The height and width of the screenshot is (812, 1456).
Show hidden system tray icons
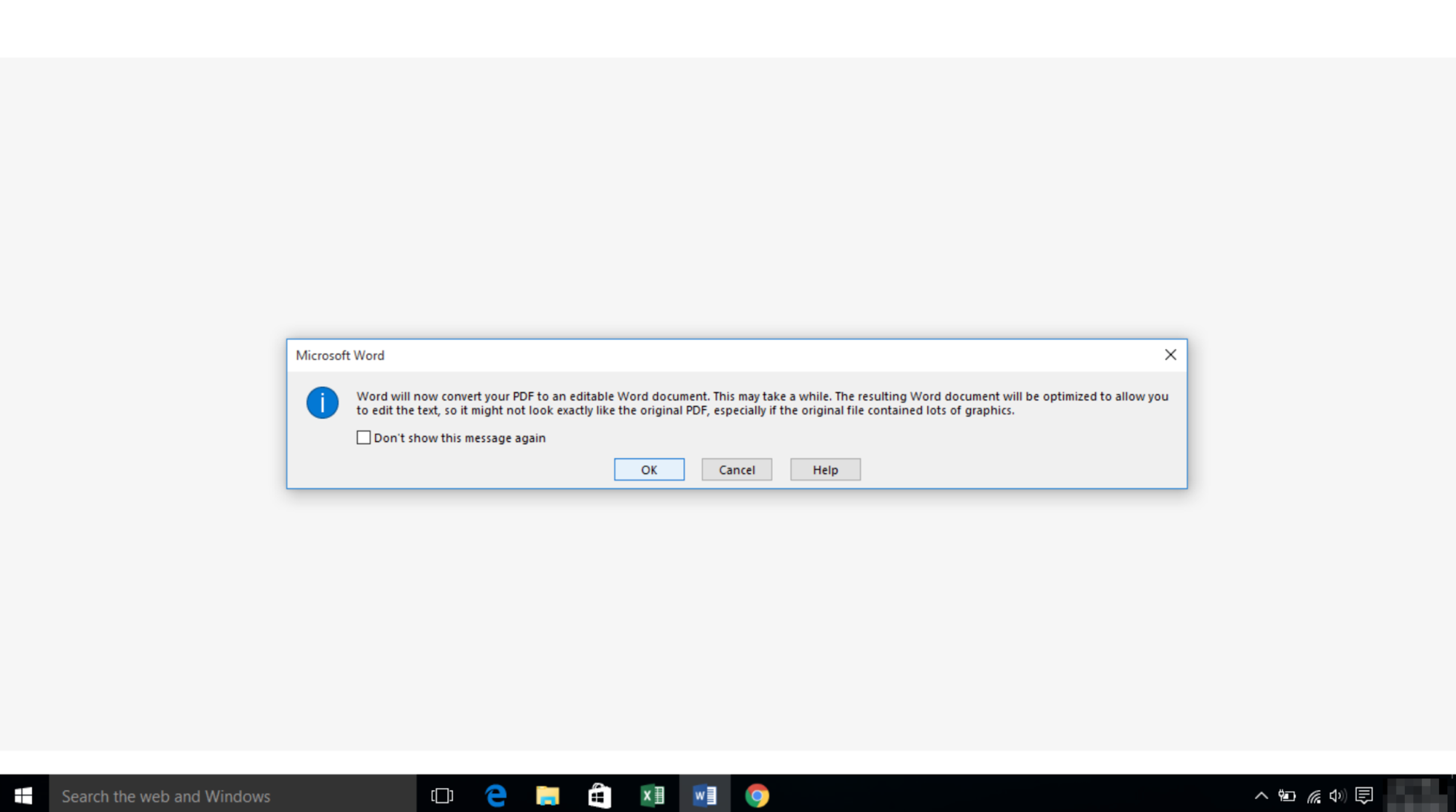coord(1261,796)
